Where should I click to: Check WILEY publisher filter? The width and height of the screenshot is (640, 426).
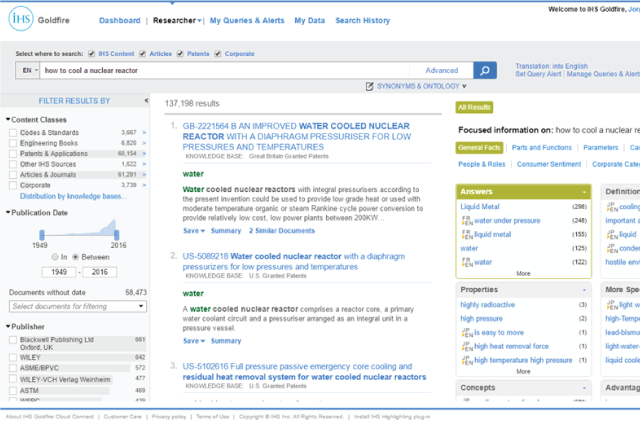coord(13,357)
